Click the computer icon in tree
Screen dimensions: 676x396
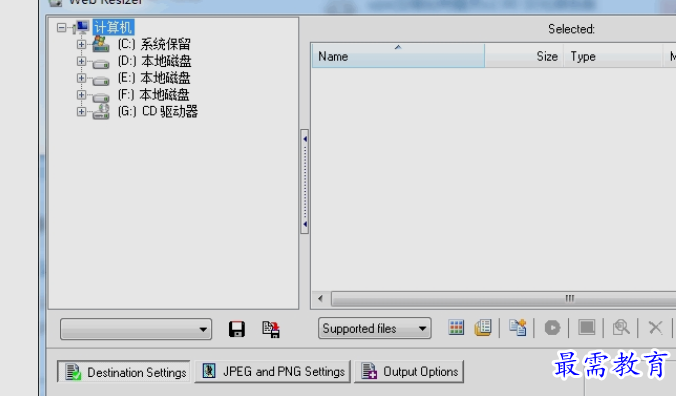click(82, 27)
